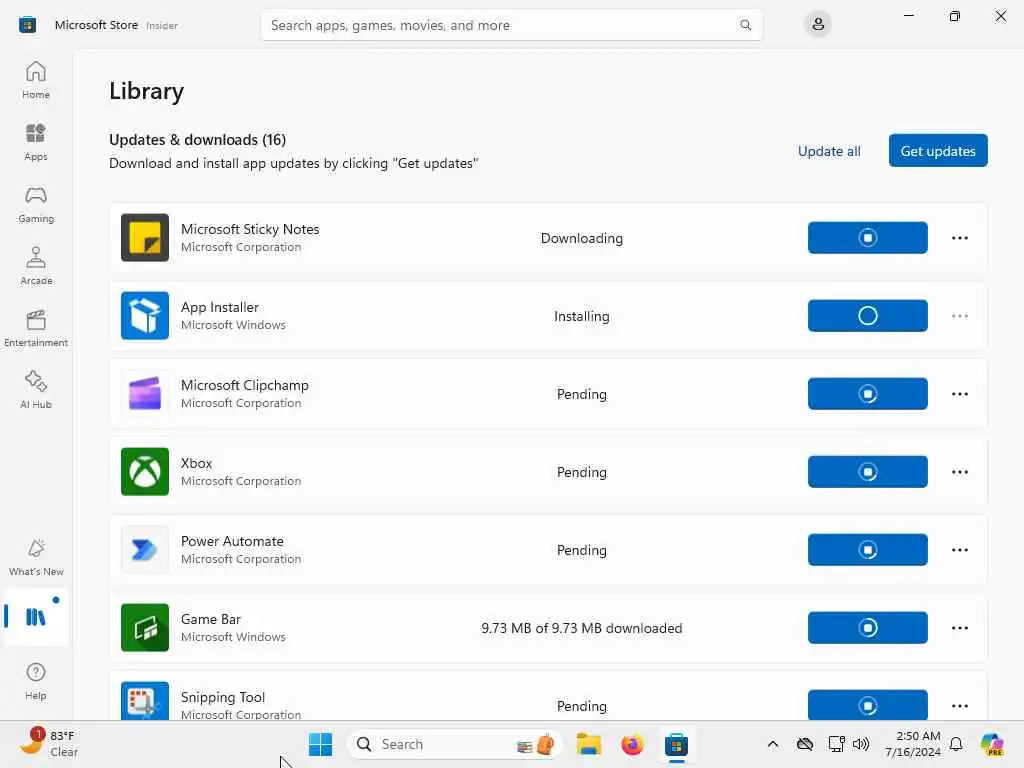Open more options for Xbox

click(959, 472)
